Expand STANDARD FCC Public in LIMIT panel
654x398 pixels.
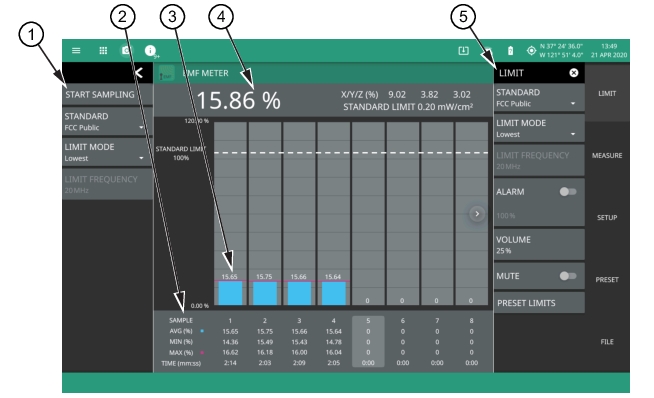[x=539, y=98]
